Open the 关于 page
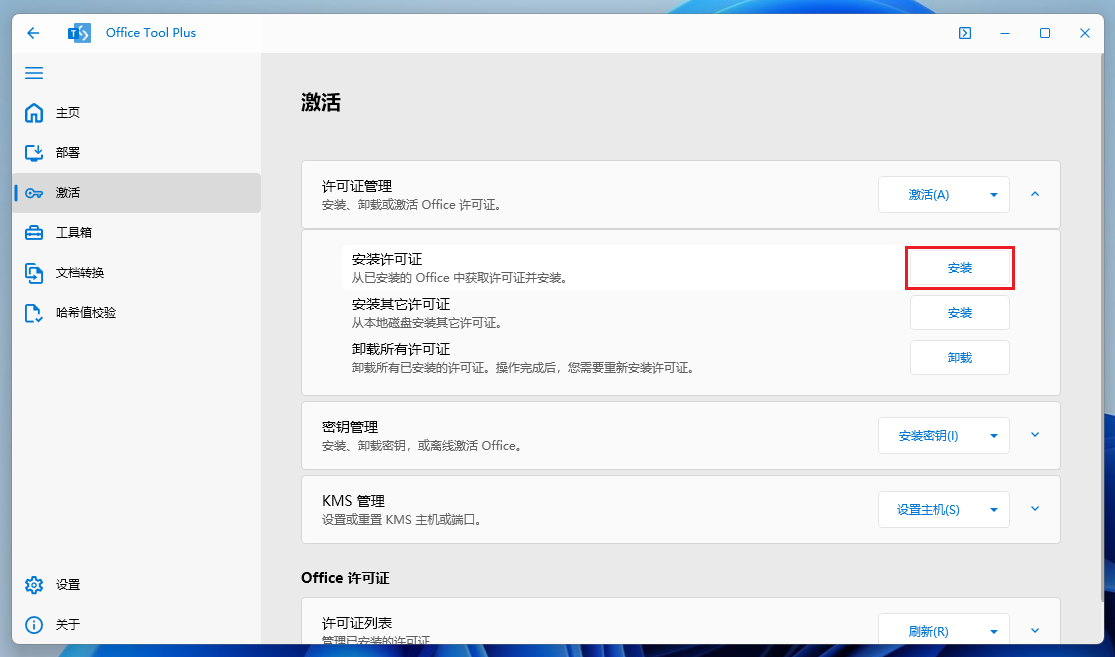 137,624
